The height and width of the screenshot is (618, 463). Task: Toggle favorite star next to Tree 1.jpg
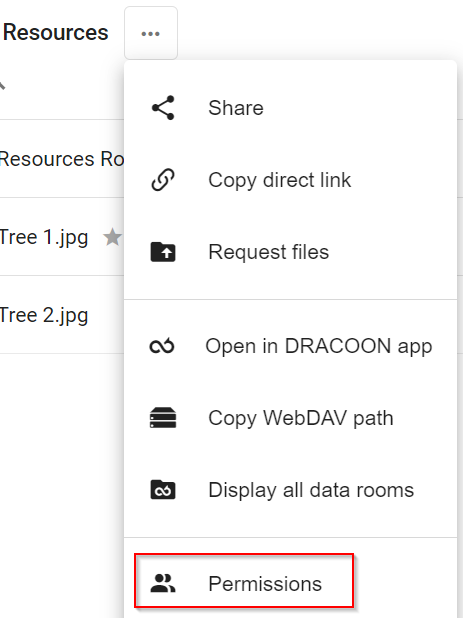(x=113, y=237)
